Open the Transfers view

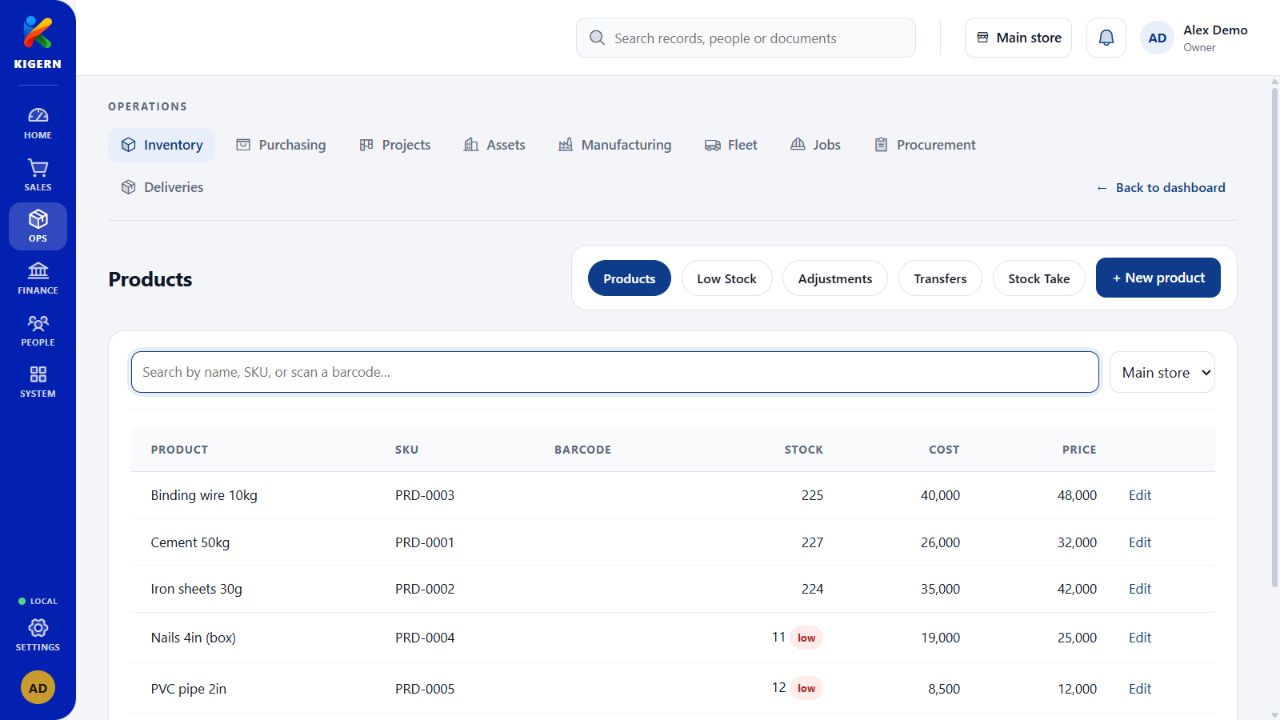click(x=940, y=278)
